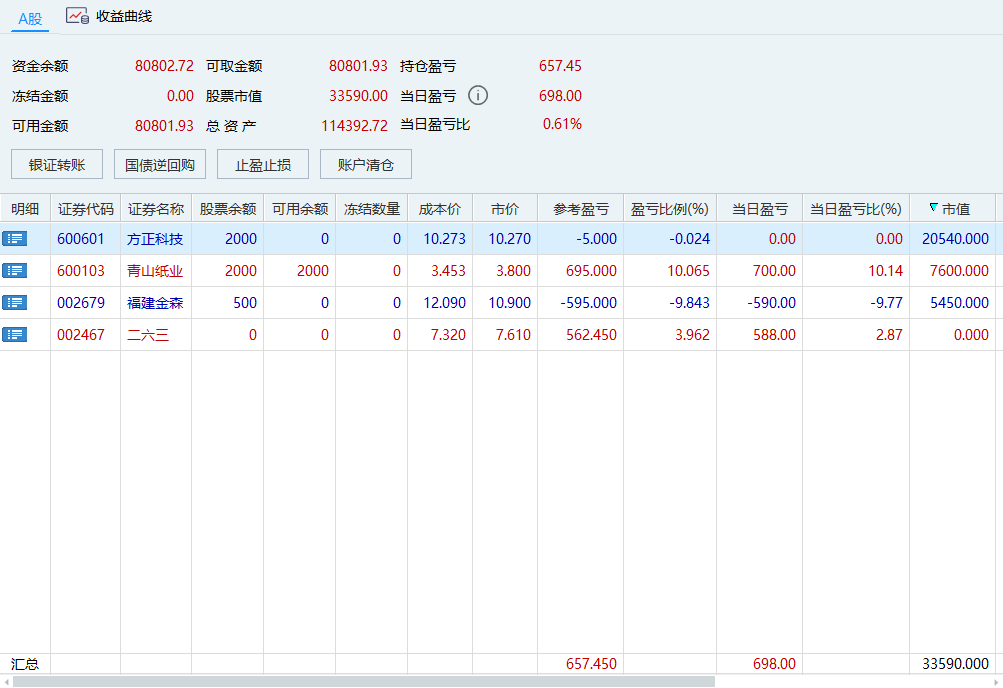Click the 股票市值 value 33590.00
The image size is (1003, 688).
click(358, 95)
